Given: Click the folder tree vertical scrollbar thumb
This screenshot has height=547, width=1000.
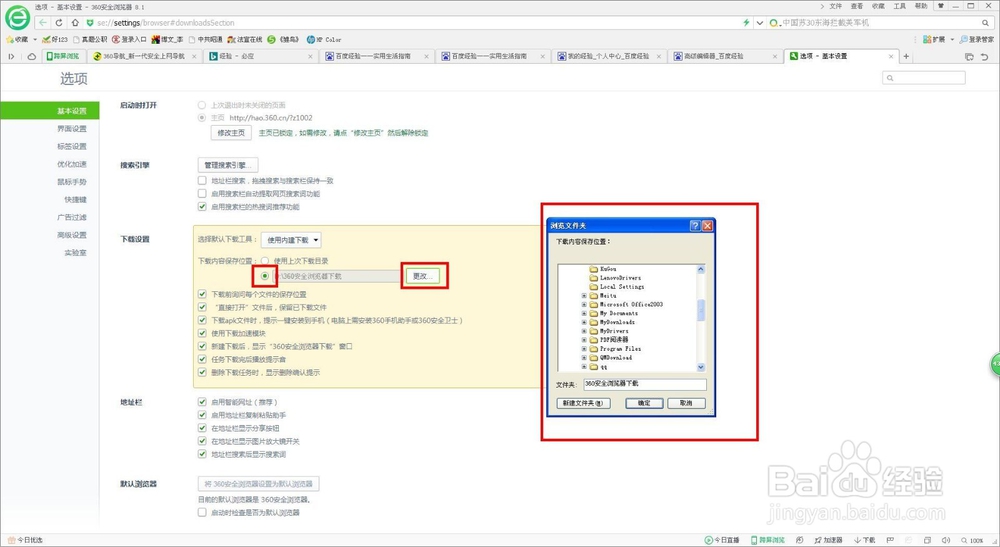Looking at the screenshot, I should [x=701, y=310].
